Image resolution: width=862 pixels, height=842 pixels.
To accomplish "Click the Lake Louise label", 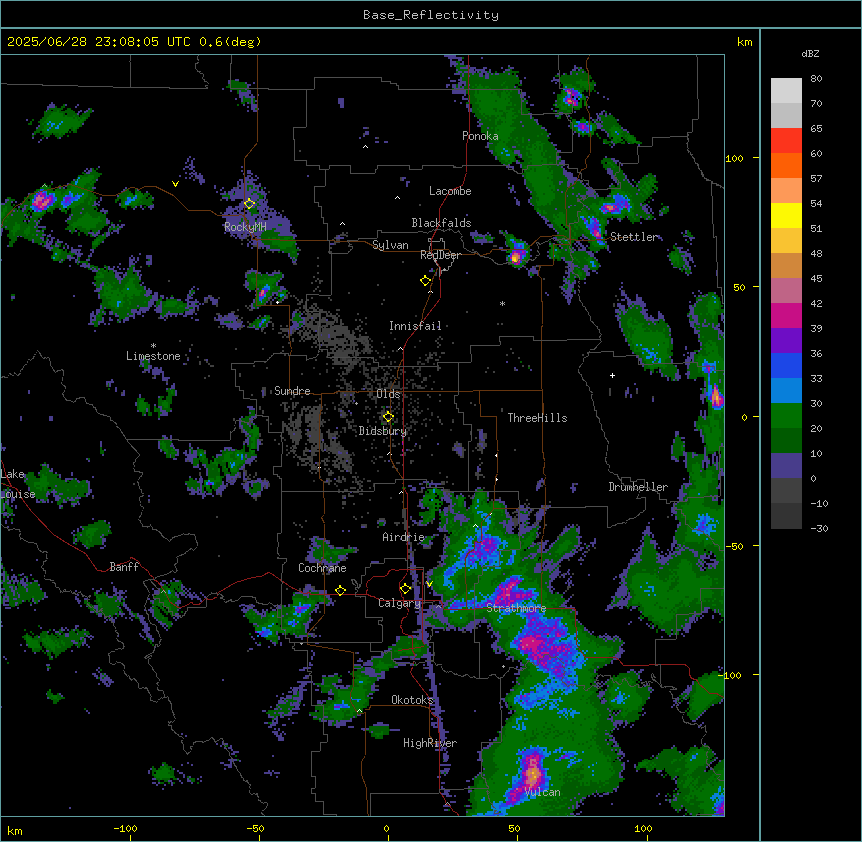I will click(17, 484).
